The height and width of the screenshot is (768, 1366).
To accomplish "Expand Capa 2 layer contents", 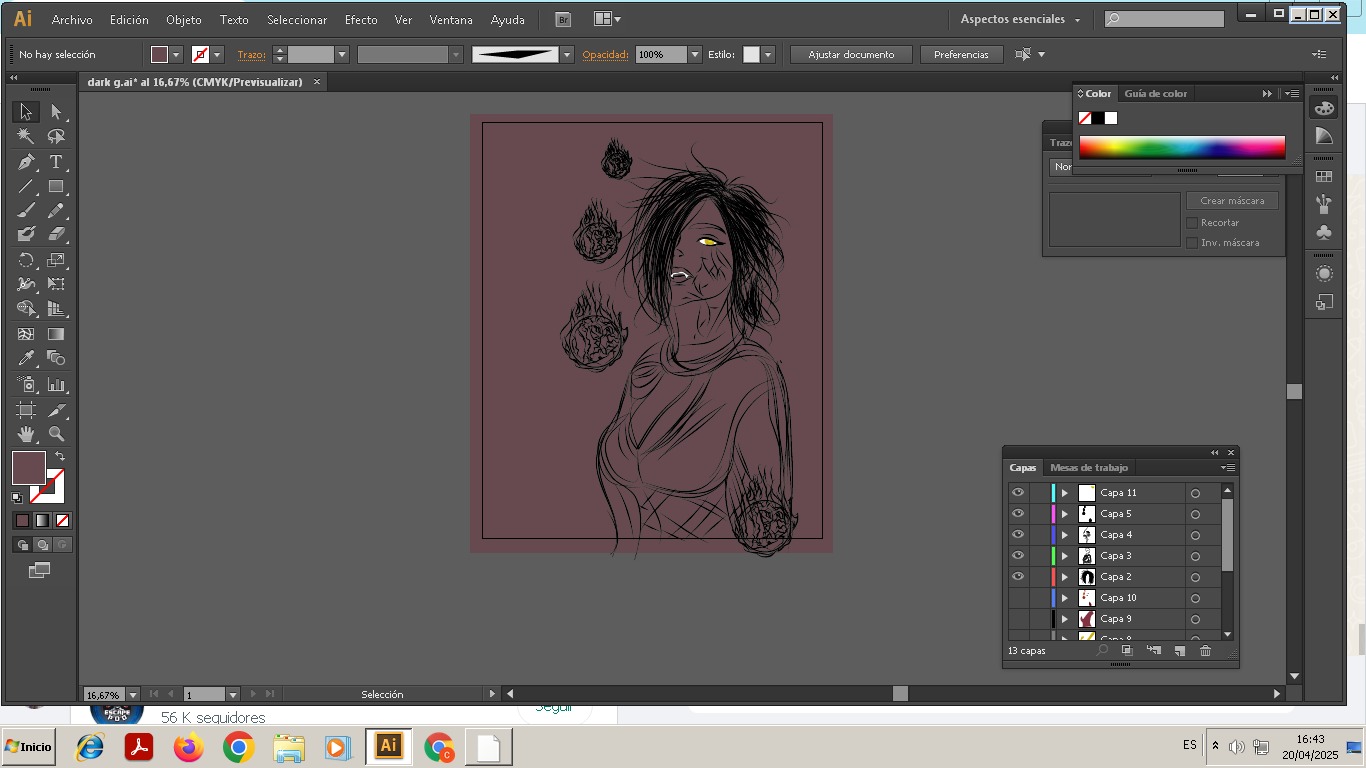I will pos(1065,577).
